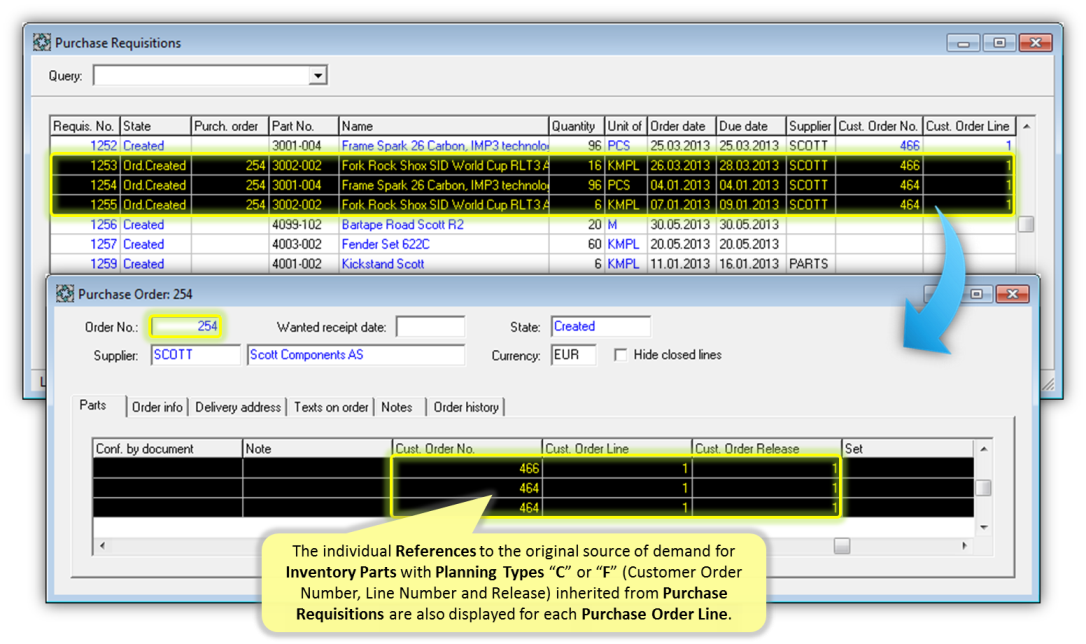Tick the Hide closed lines checkbox
The width and height of the screenshot is (1086, 644).
621,355
